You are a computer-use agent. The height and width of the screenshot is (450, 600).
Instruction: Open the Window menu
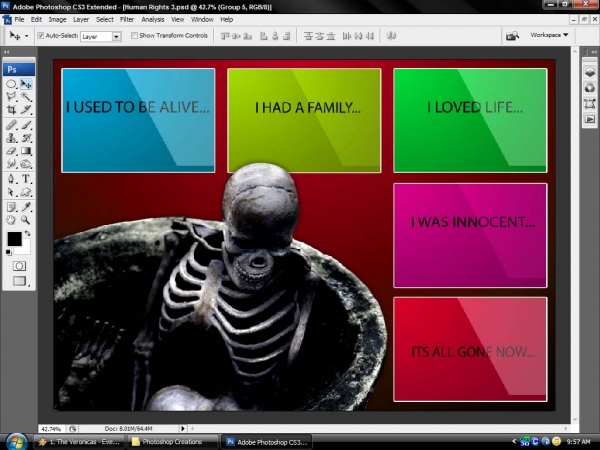coord(202,20)
